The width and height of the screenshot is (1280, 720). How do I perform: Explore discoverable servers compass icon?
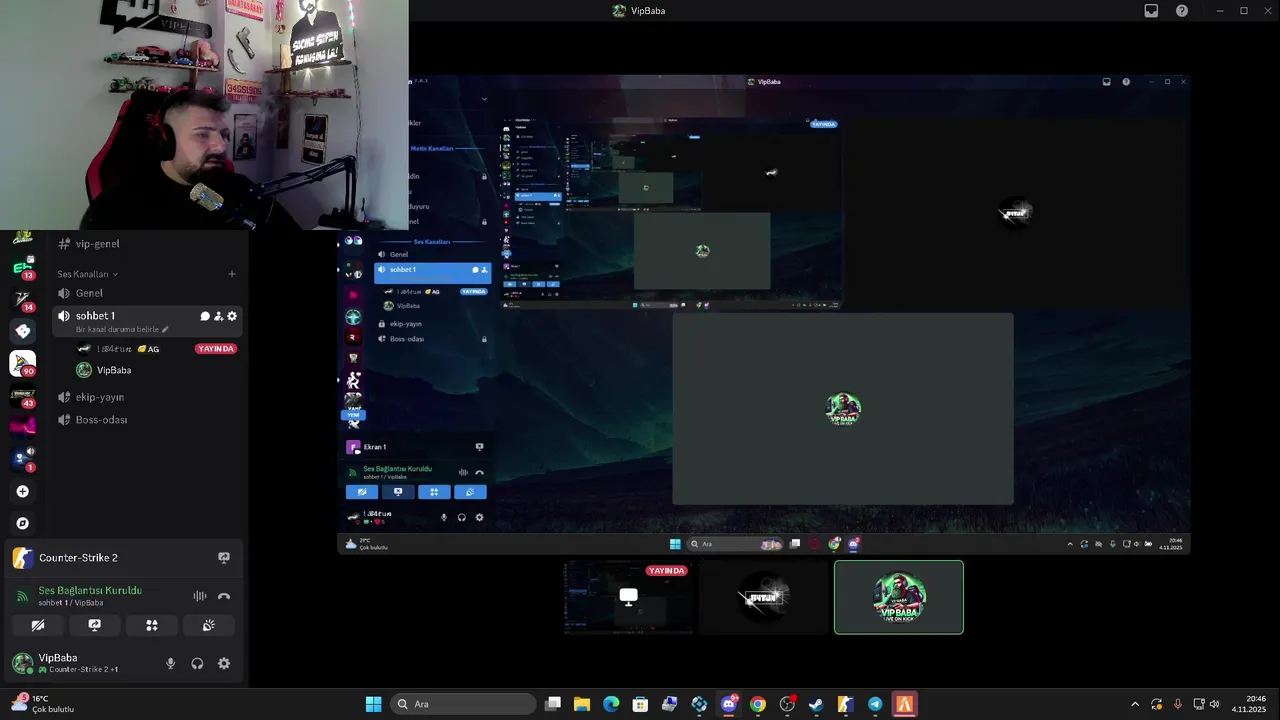click(x=22, y=523)
